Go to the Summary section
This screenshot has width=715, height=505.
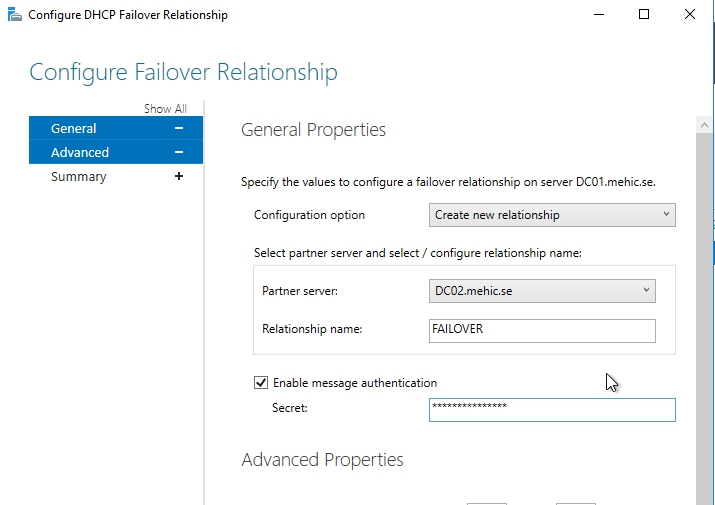click(78, 177)
